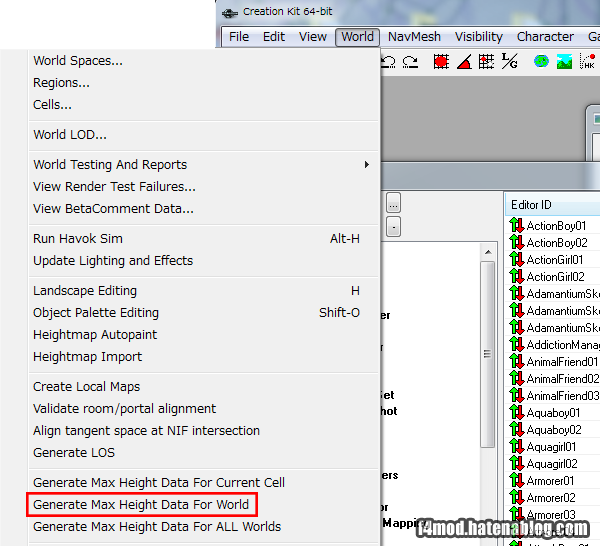The height and width of the screenshot is (546, 600).
Task: Open the Character menu
Action: (545, 37)
